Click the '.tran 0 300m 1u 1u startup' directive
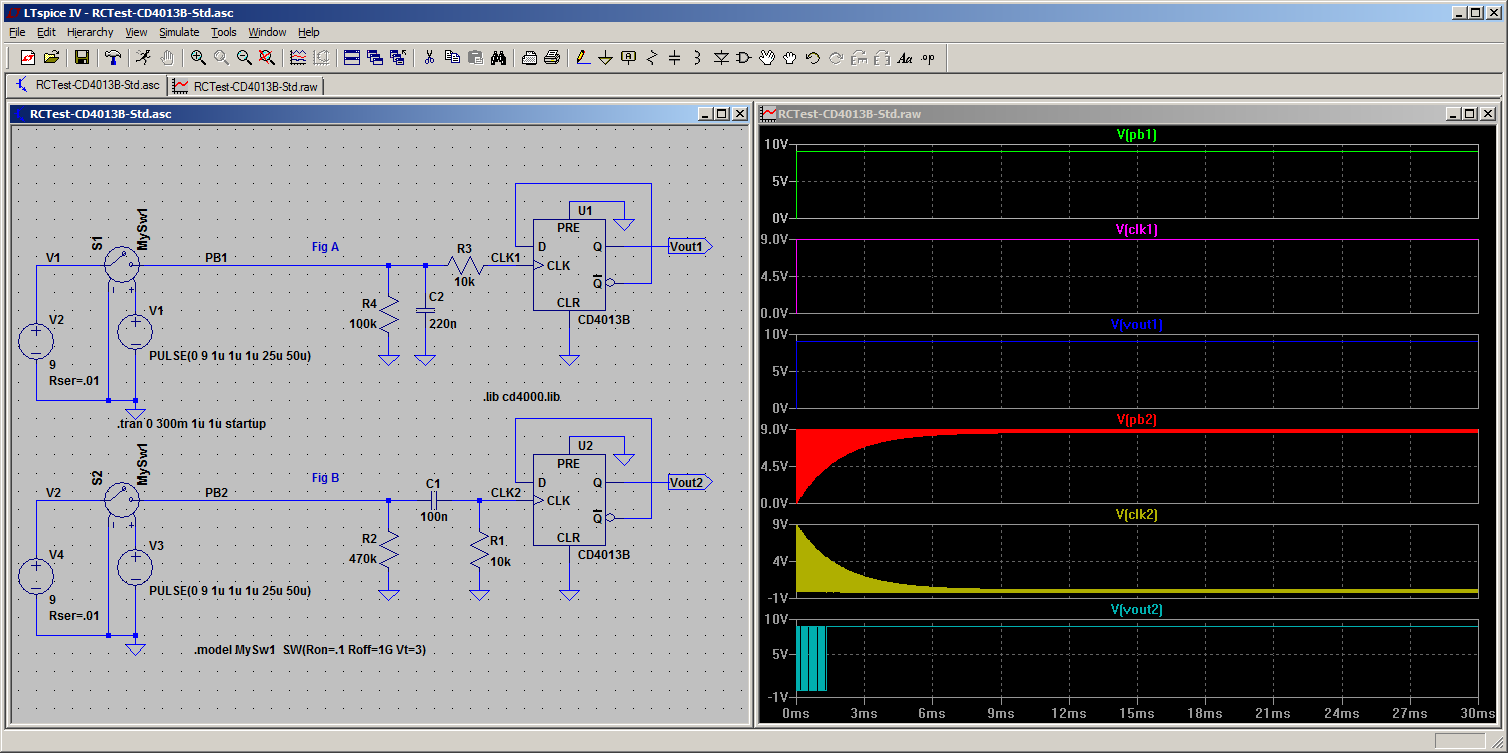This screenshot has width=1508, height=753. (x=192, y=424)
